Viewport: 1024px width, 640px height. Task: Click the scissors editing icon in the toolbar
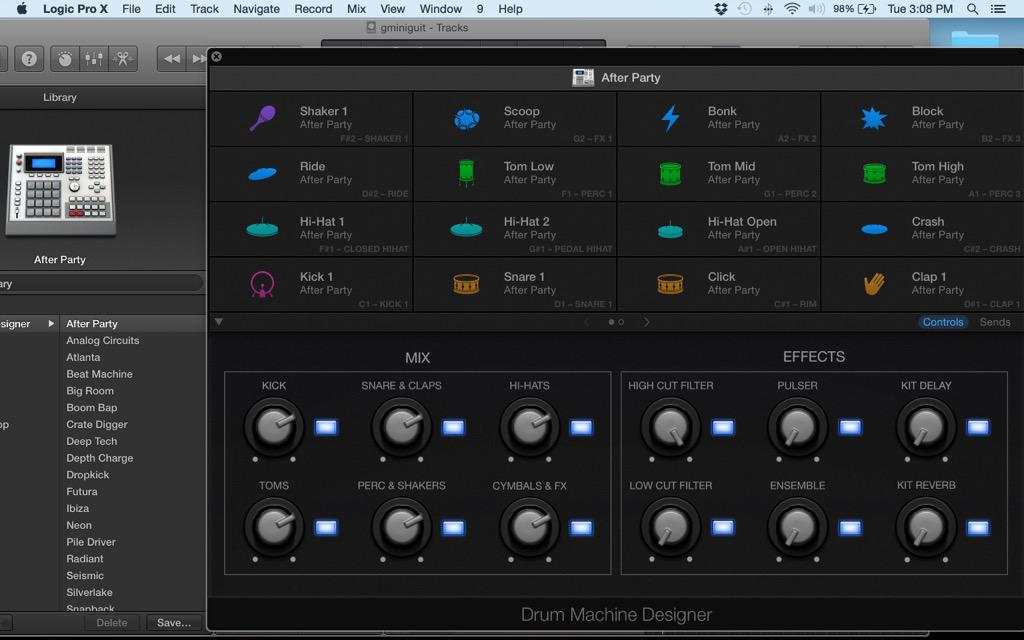(x=124, y=58)
